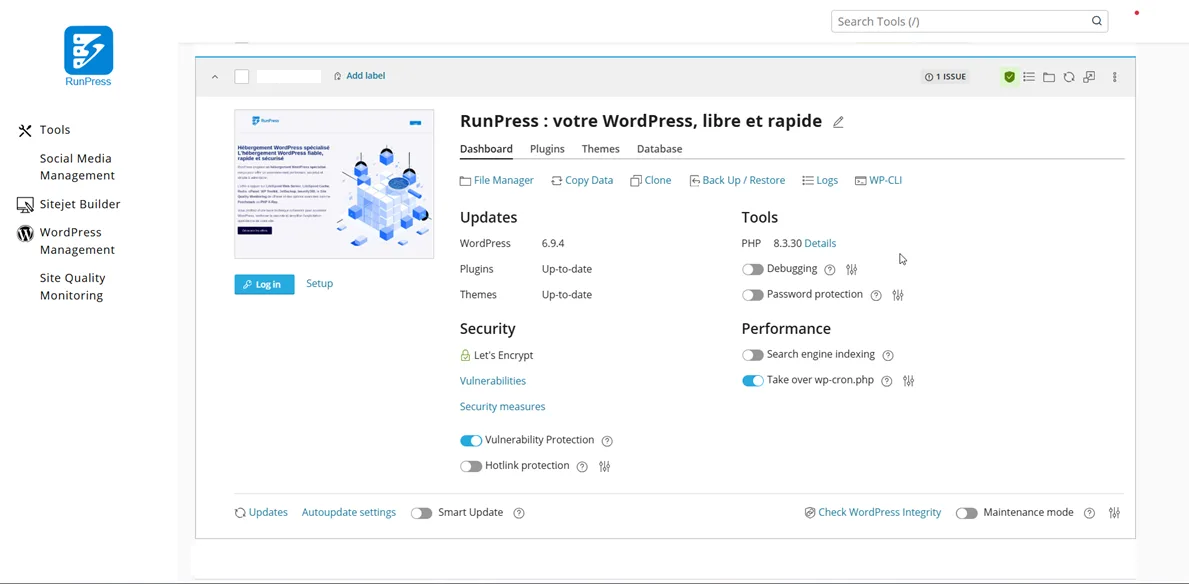
Task: Open help for Smart Update
Action: (x=519, y=513)
